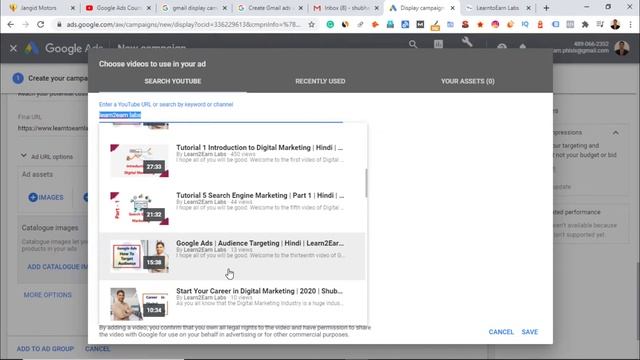Expand Ad URL options
The image size is (640, 360).
coord(47,156)
